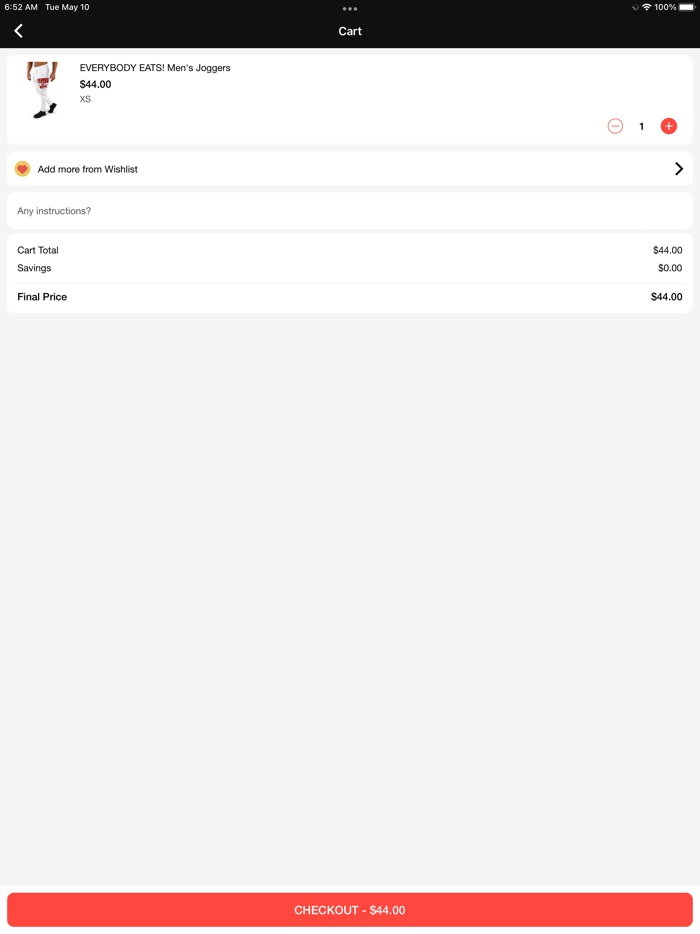
Task: Tap the wishlist heart icon
Action: coord(22,169)
